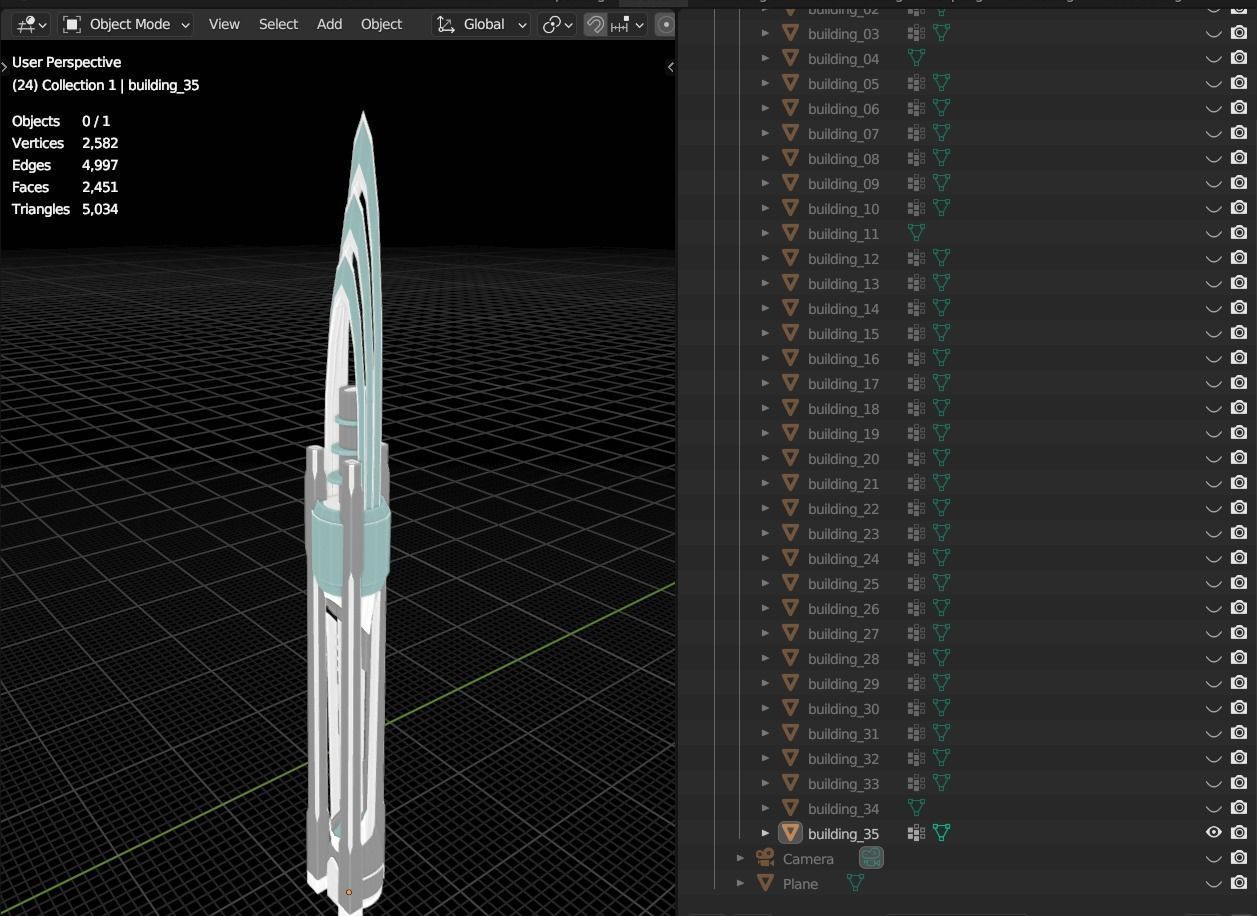Expand the viewport sidebar arrow
This screenshot has width=1257, height=916.
click(x=670, y=67)
